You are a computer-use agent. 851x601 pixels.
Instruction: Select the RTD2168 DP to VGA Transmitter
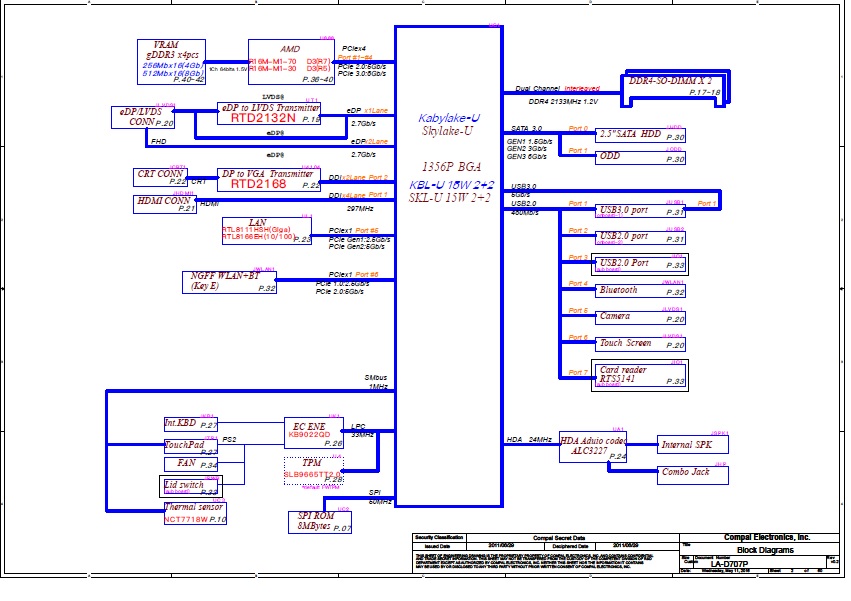pyautogui.click(x=269, y=180)
